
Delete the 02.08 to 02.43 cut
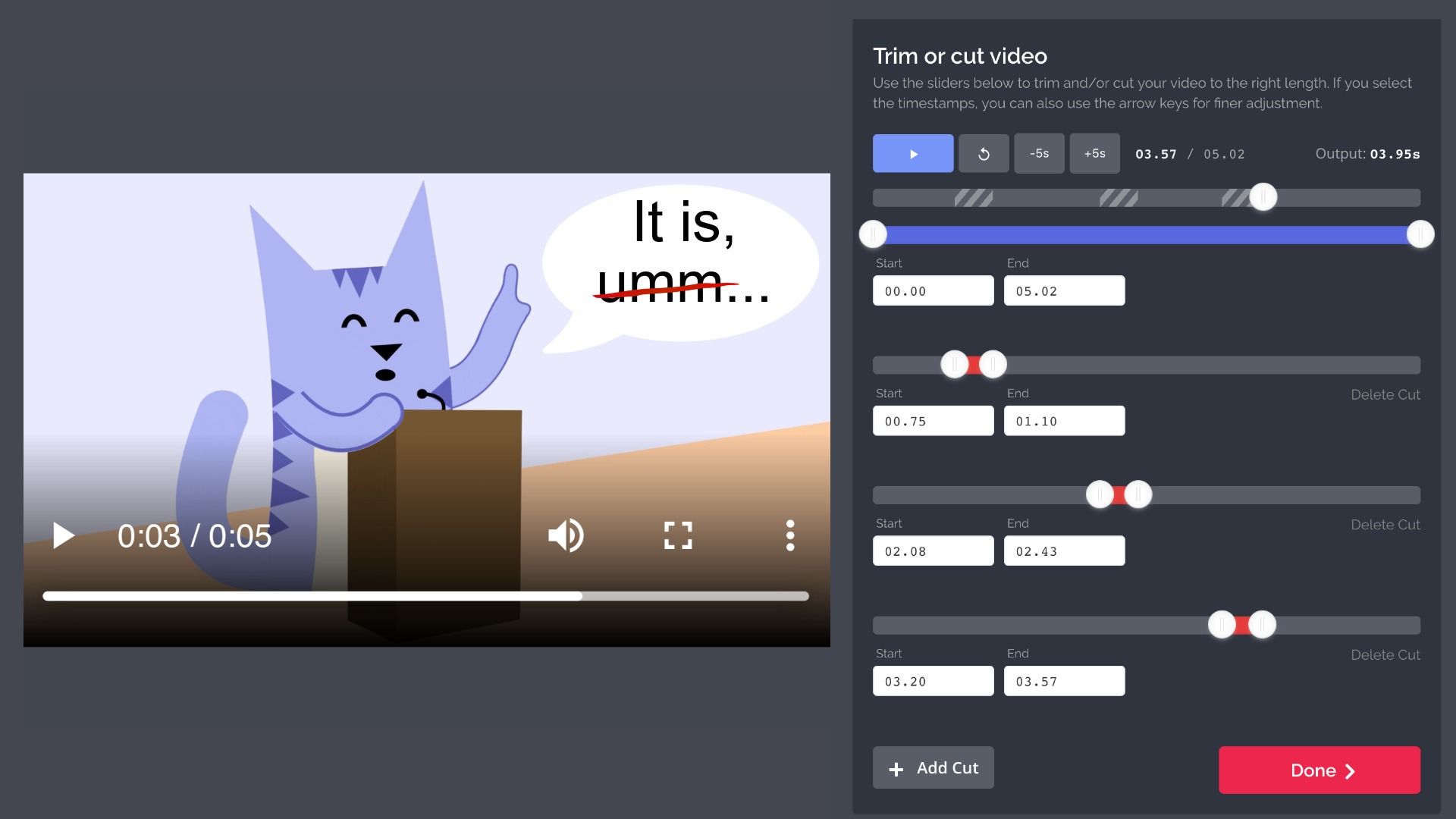coord(1385,524)
